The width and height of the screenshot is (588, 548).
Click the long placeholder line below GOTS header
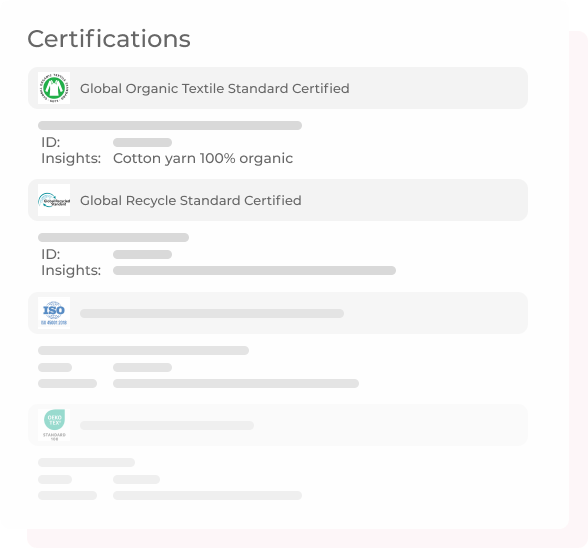click(170, 125)
